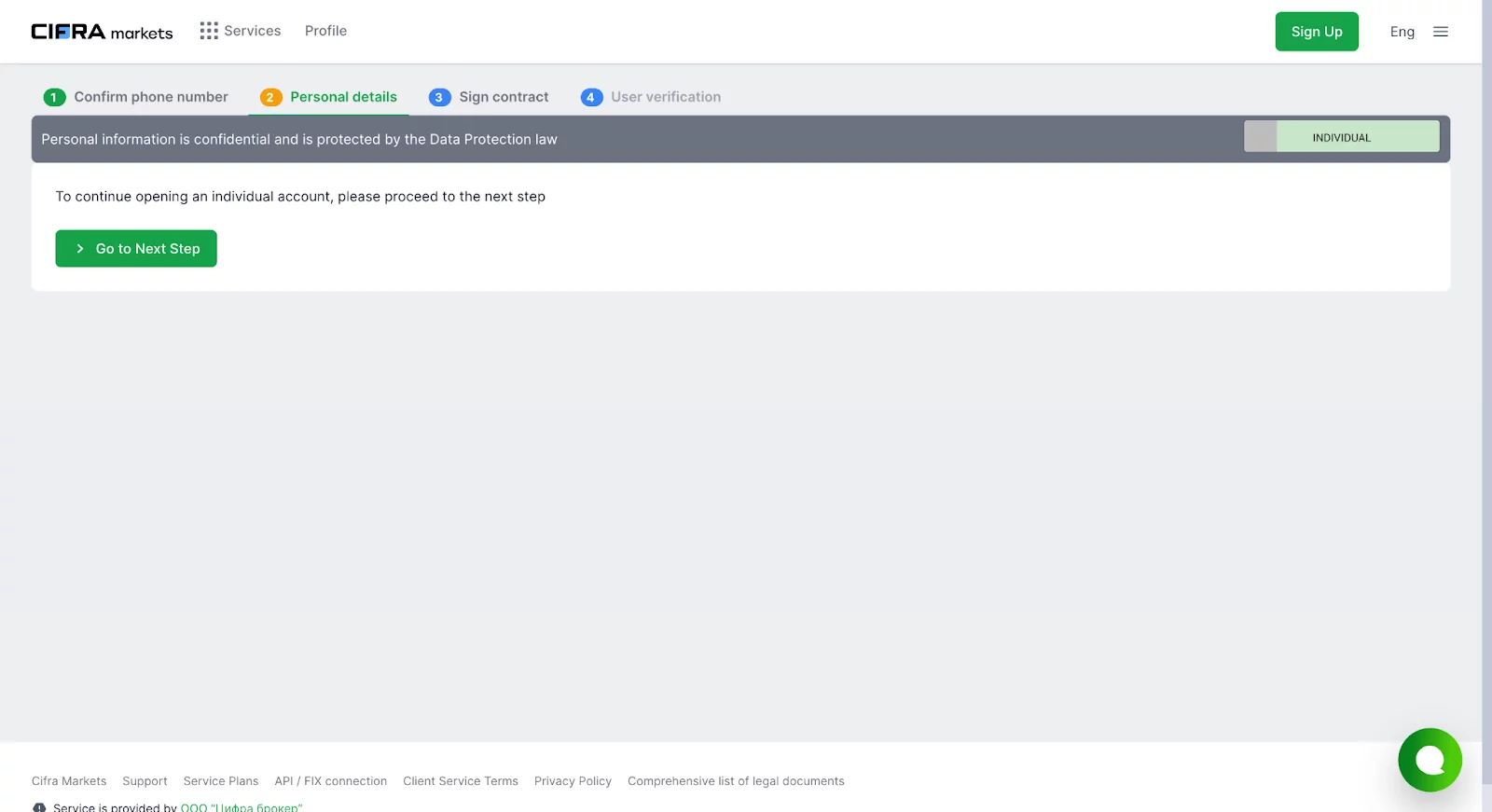Click the orange step 2 badge
The height and width of the screenshot is (812, 1492).
pyautogui.click(x=270, y=97)
